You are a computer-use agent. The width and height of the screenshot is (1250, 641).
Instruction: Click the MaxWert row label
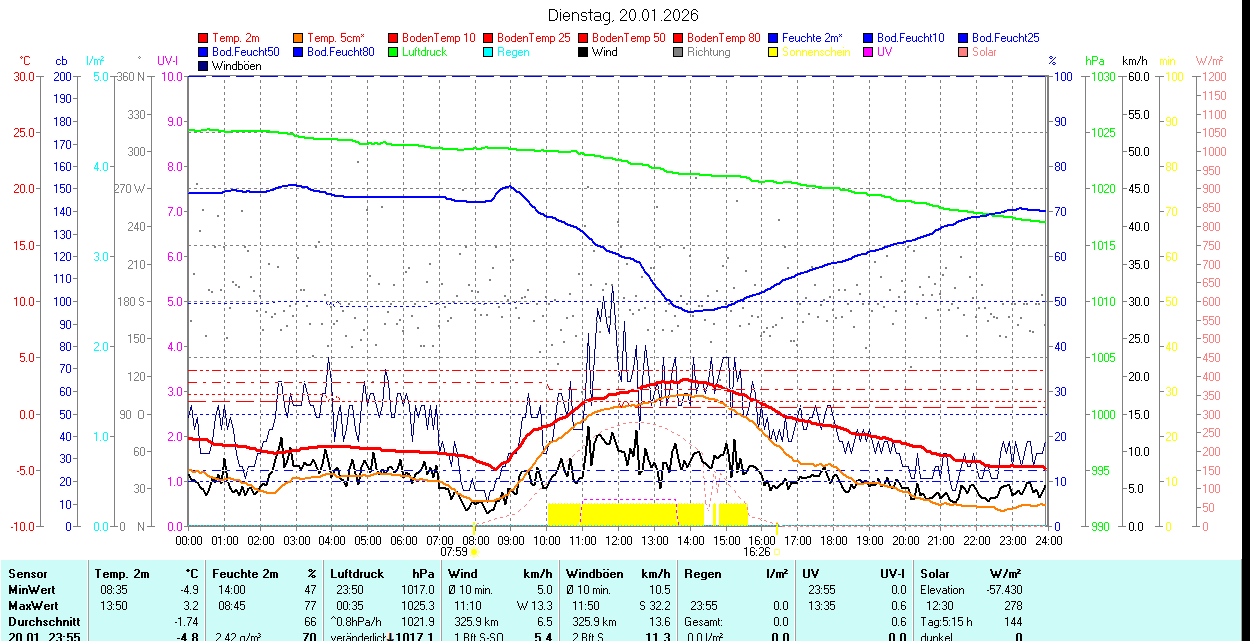tap(35, 606)
